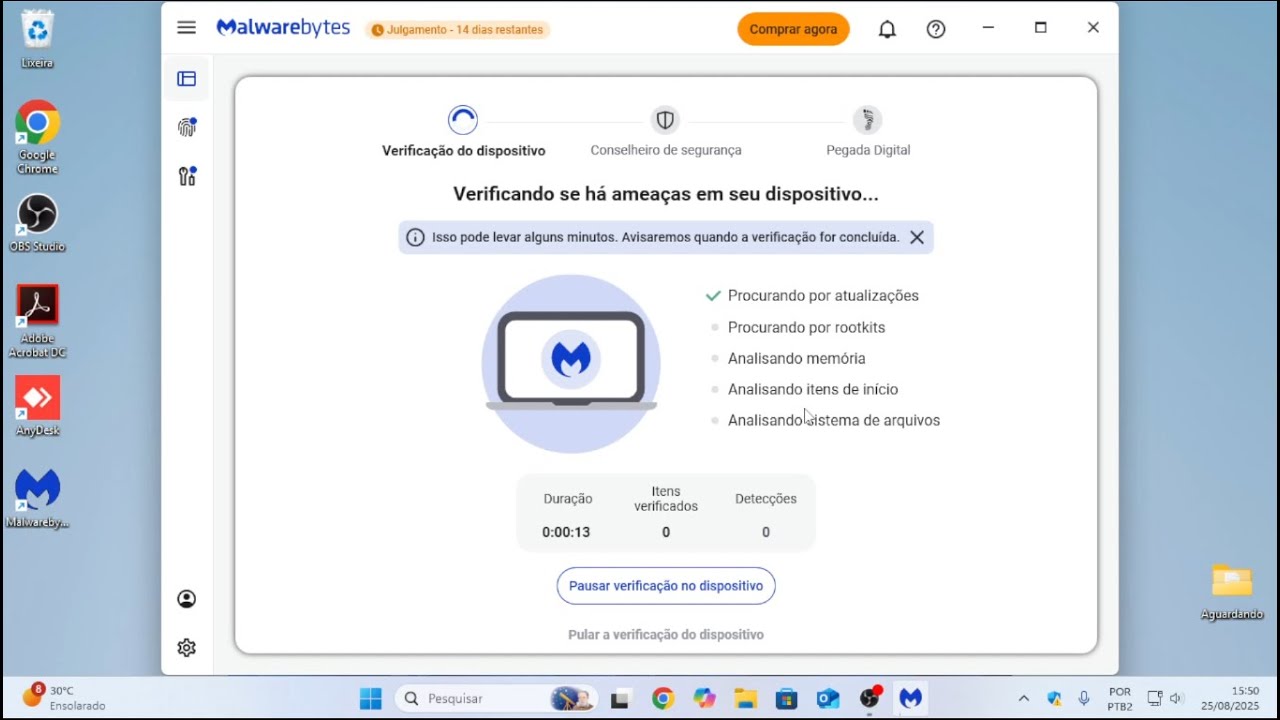Click the Procurando por rootkits text
1280x720 pixels.
[x=806, y=328]
